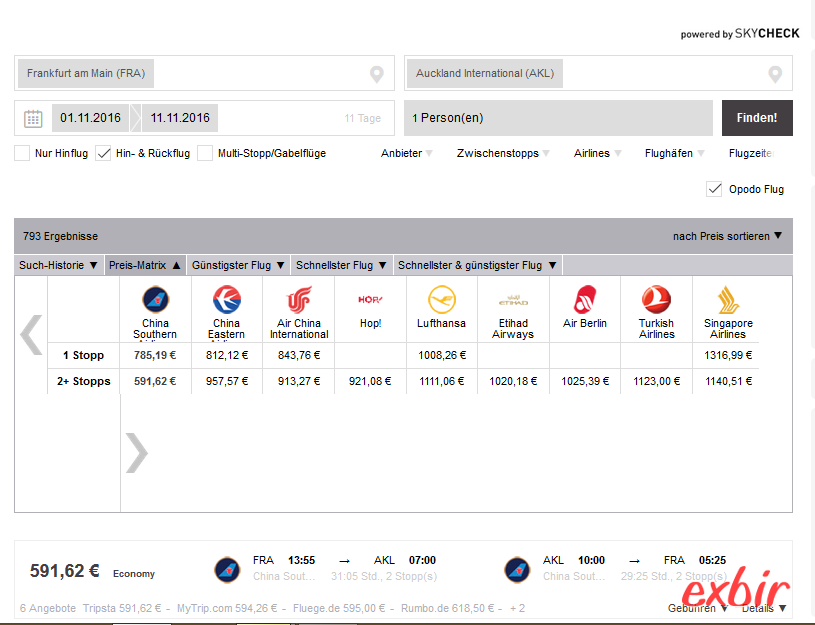Open the Günstigster Flug tab
Screen dimensions: 815x625
tap(238, 265)
